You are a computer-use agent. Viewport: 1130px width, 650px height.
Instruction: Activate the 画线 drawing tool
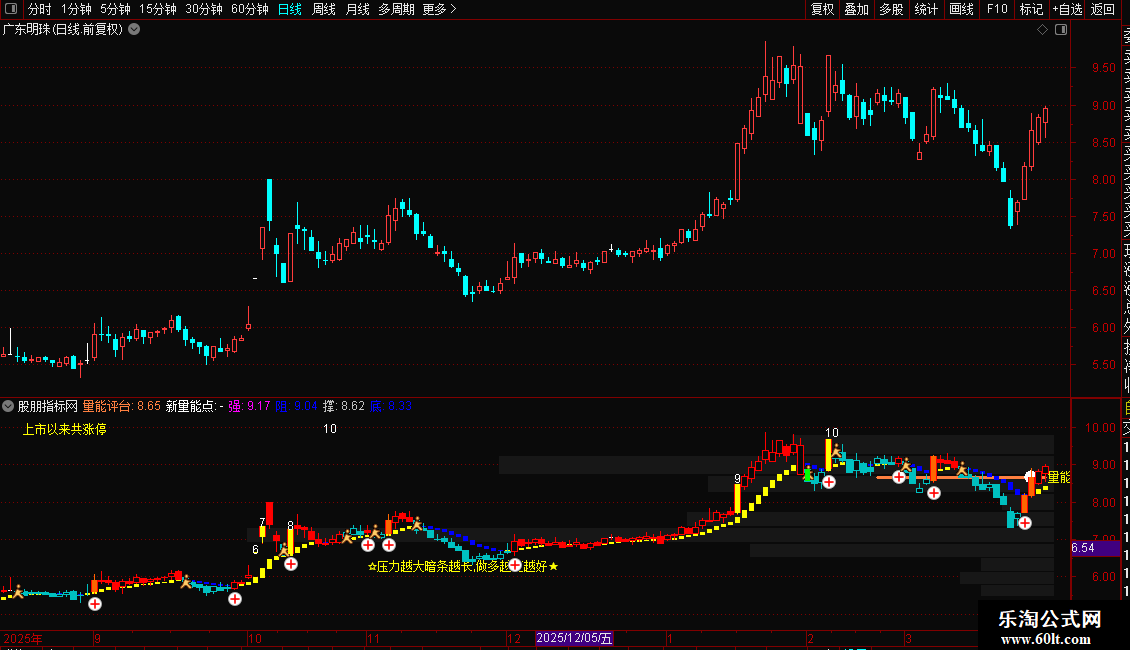961,9
